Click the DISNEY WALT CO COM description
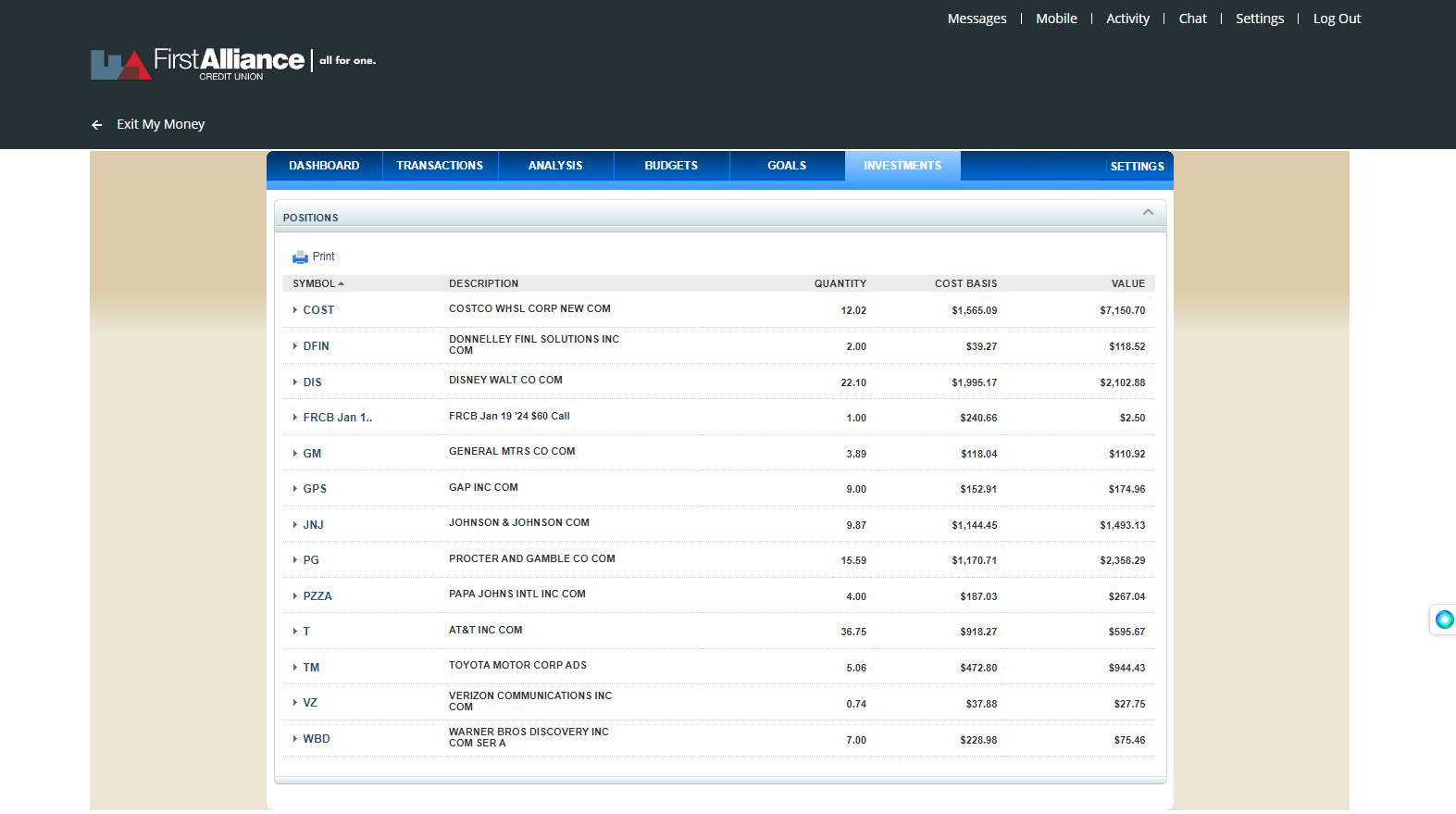Image resolution: width=1456 pixels, height=814 pixels. (505, 380)
